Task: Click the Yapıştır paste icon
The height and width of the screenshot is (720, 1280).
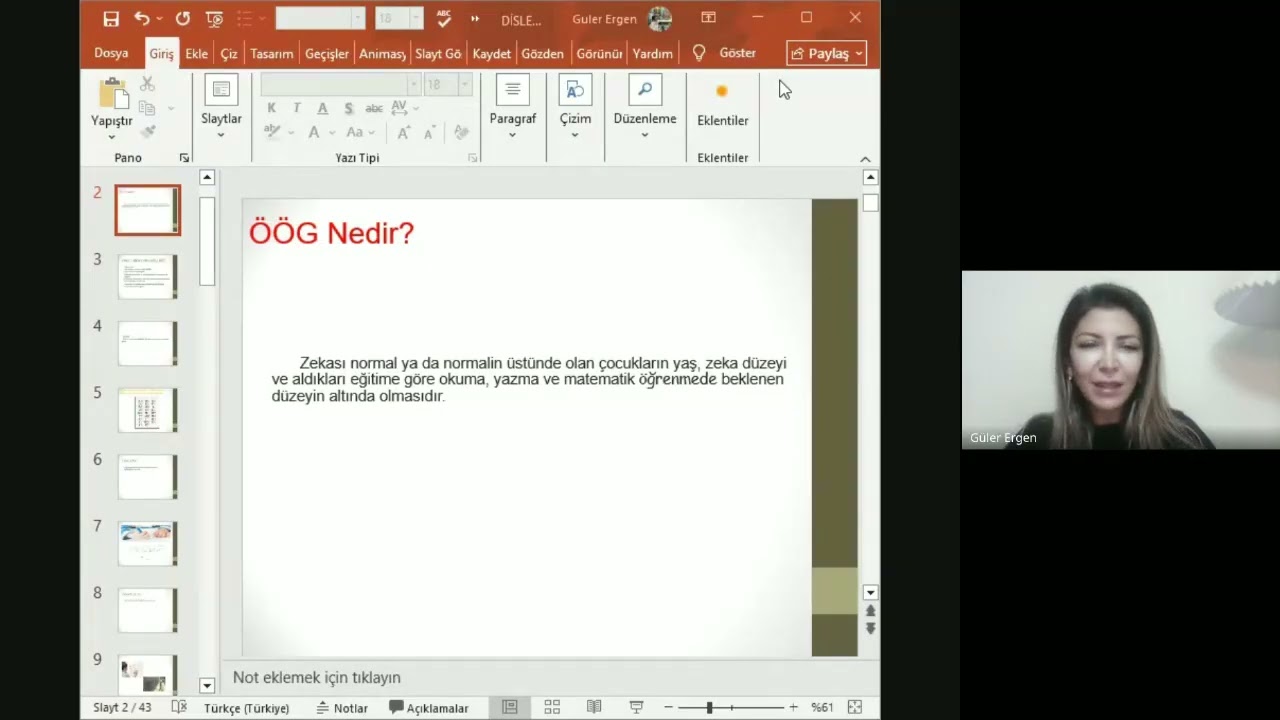Action: [x=114, y=94]
